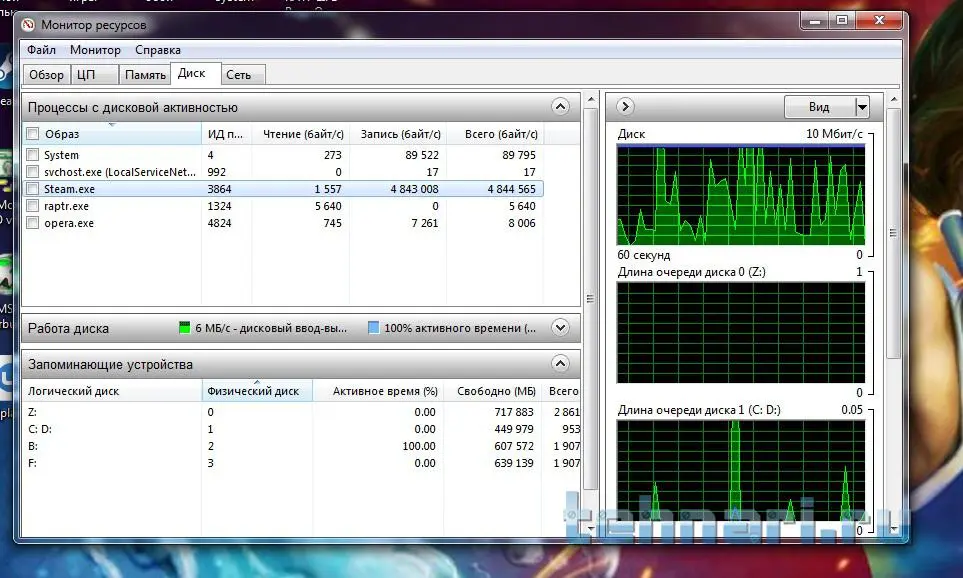
Task: Check the System process checkbox
Action: (33, 155)
